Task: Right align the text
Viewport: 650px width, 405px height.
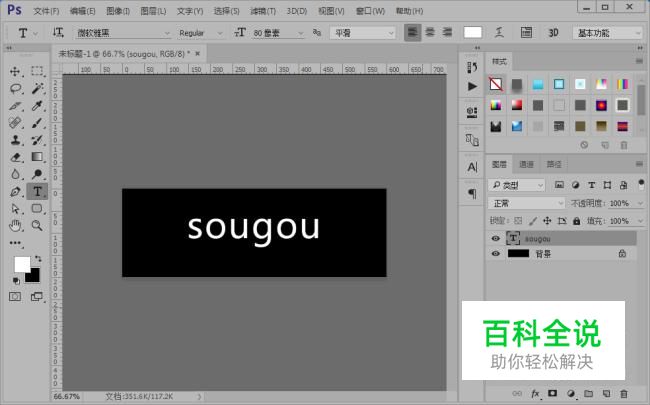Action: point(447,32)
